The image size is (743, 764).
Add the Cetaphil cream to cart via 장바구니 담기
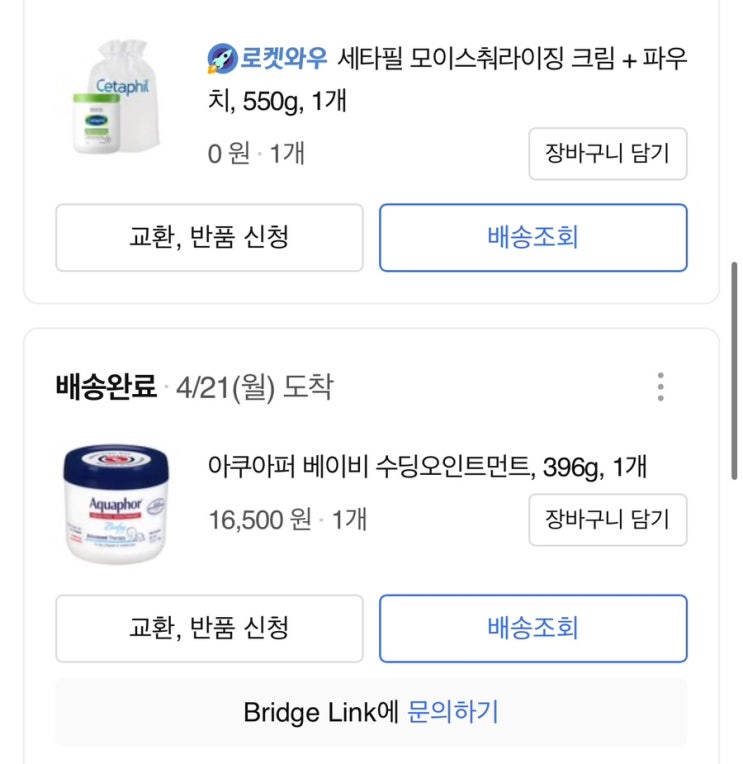(607, 154)
